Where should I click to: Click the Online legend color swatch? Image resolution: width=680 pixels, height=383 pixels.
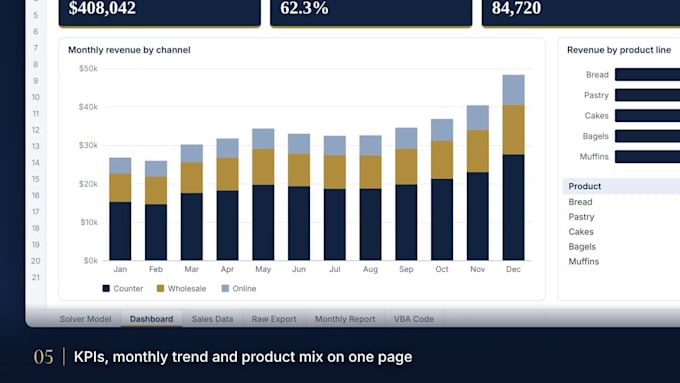pyautogui.click(x=225, y=288)
